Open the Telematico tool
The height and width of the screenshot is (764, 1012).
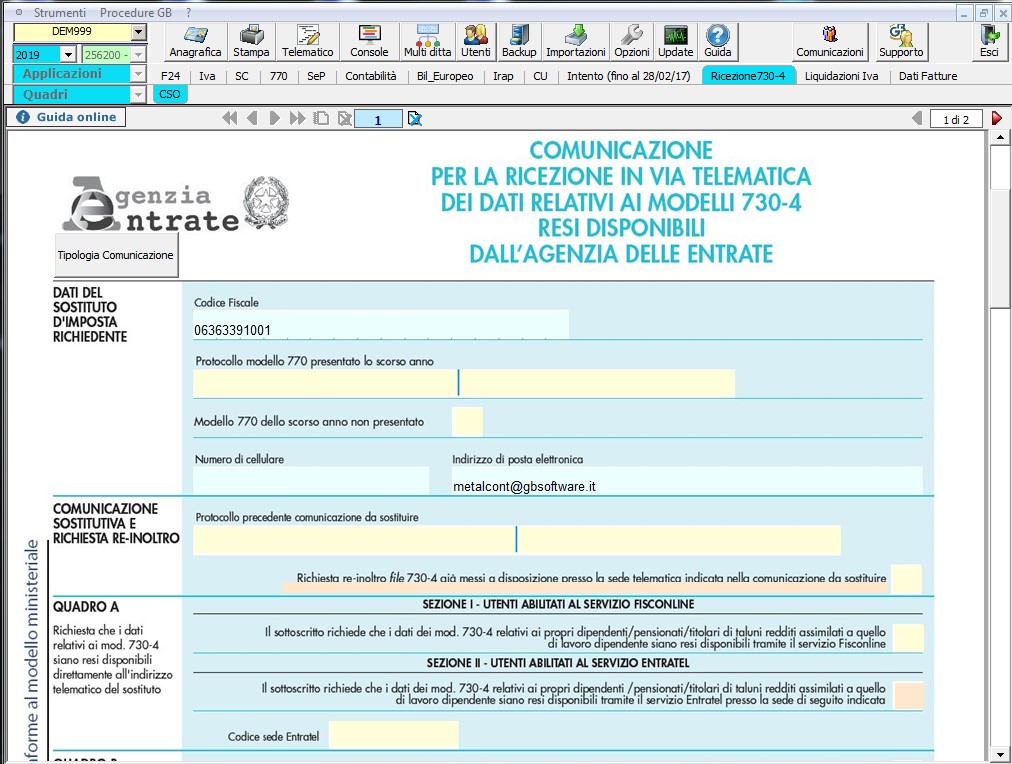pyautogui.click(x=307, y=41)
